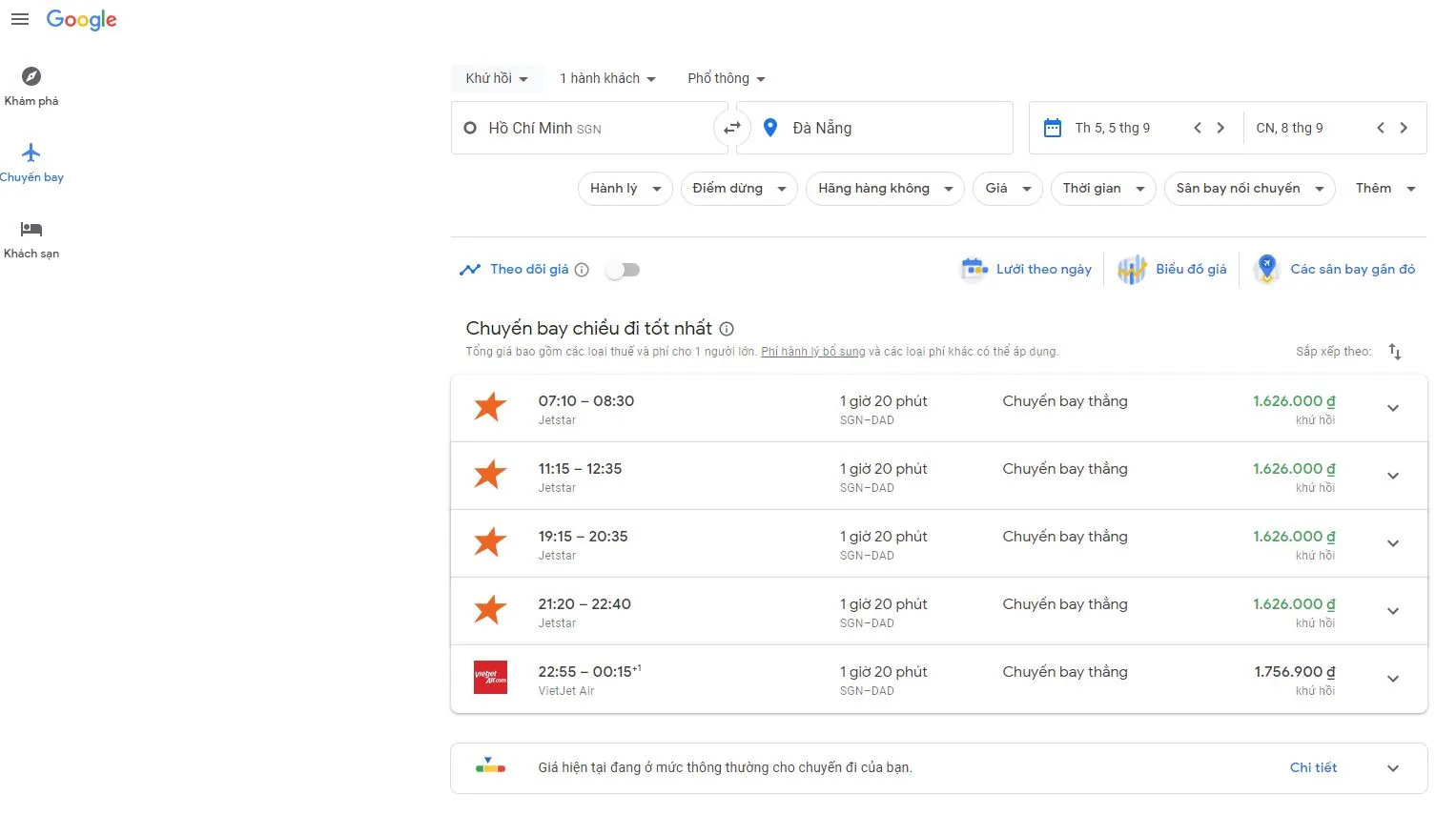The width and height of the screenshot is (1456, 815).
Task: Edit origin field Hồ Chí Minh SGN
Action: (x=589, y=128)
